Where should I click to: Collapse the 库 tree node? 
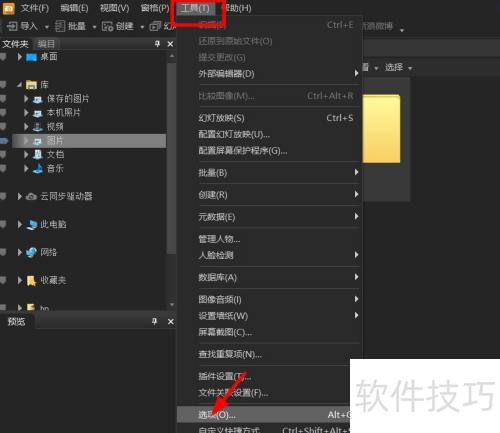(x=19, y=85)
